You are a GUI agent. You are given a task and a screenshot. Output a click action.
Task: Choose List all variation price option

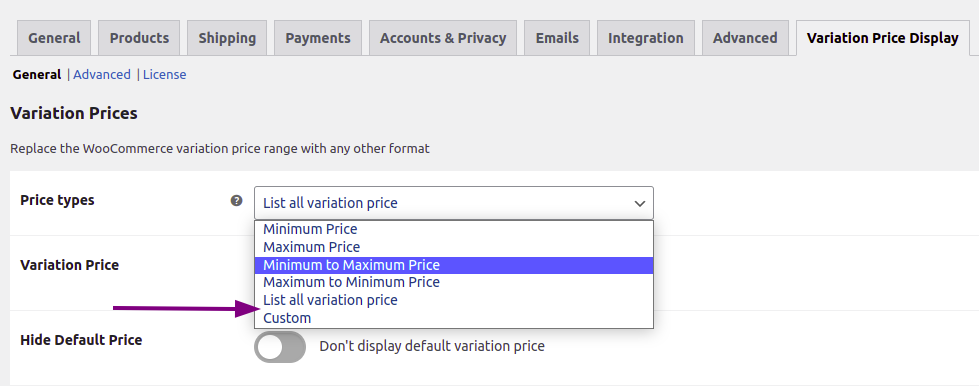point(454,300)
